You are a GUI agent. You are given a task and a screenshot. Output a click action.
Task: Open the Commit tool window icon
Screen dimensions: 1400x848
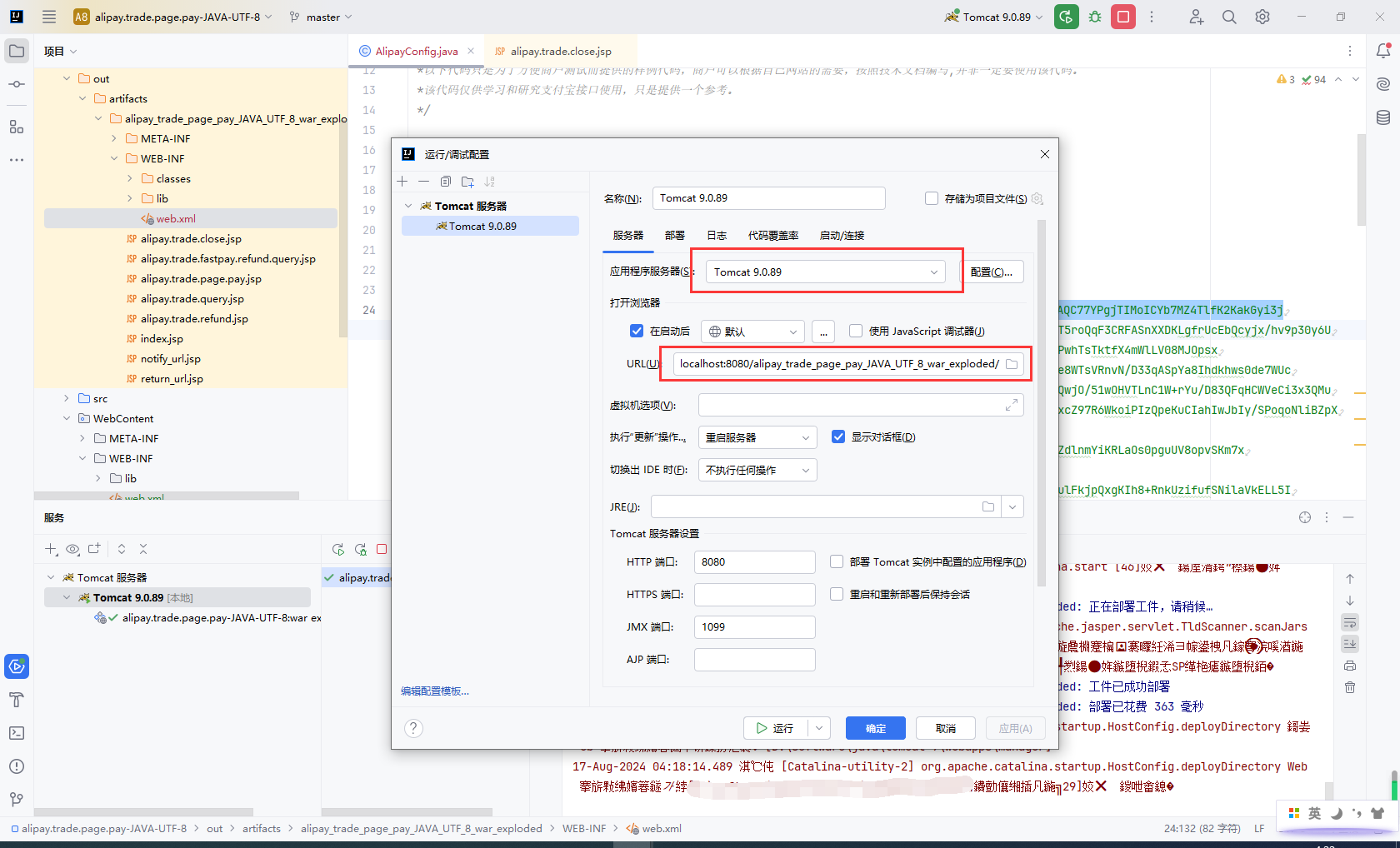[17, 84]
